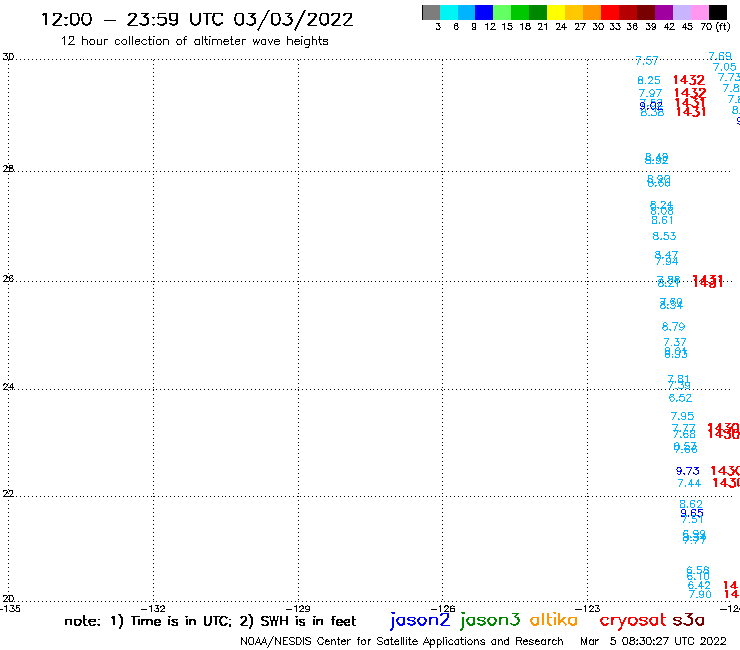
Task: Click the title '12:00 – 23:59 UTC 03/03/2022'
Action: click(x=197, y=20)
